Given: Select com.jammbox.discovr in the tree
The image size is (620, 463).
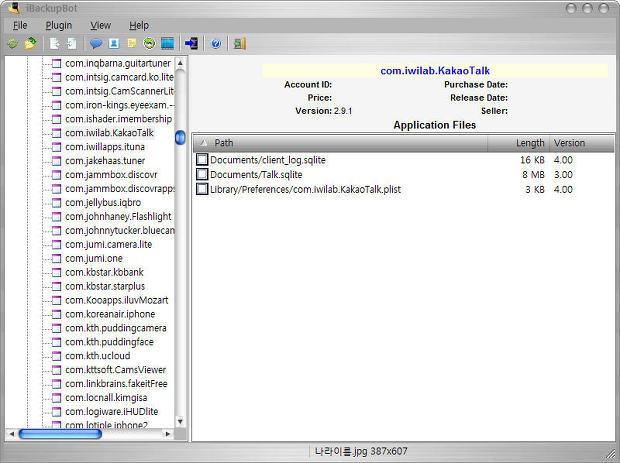Looking at the screenshot, I should [111, 175].
